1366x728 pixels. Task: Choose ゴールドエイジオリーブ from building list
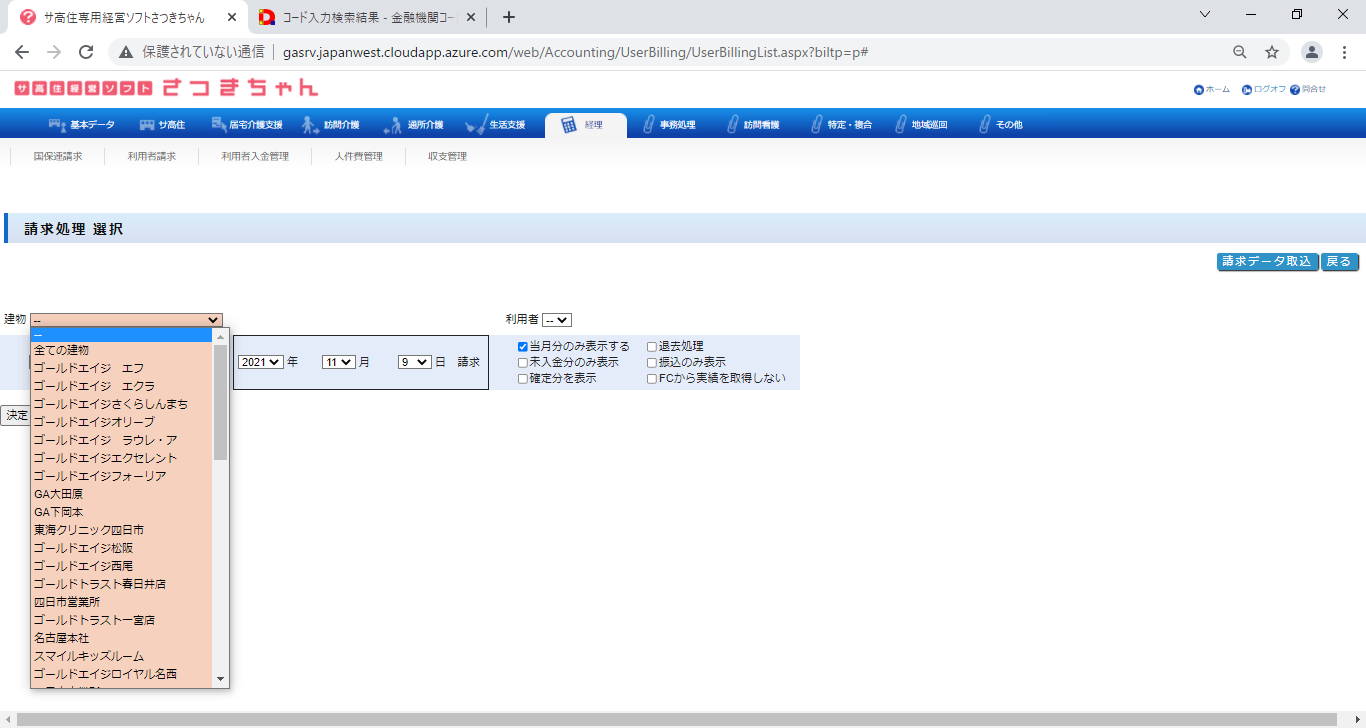(x=94, y=422)
